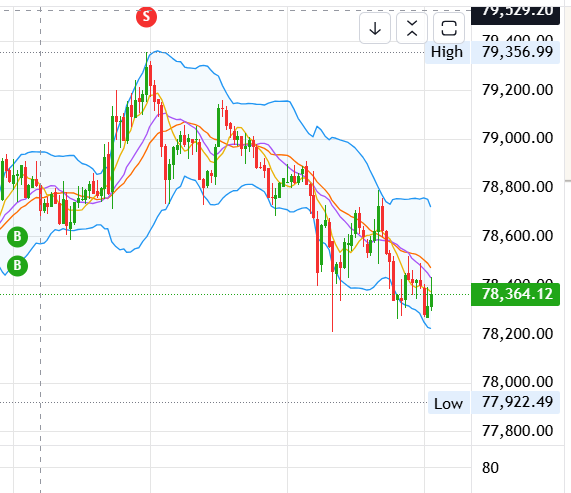Click the Low 77,922.49 price label
Screen dimensions: 571x493
coord(515,402)
